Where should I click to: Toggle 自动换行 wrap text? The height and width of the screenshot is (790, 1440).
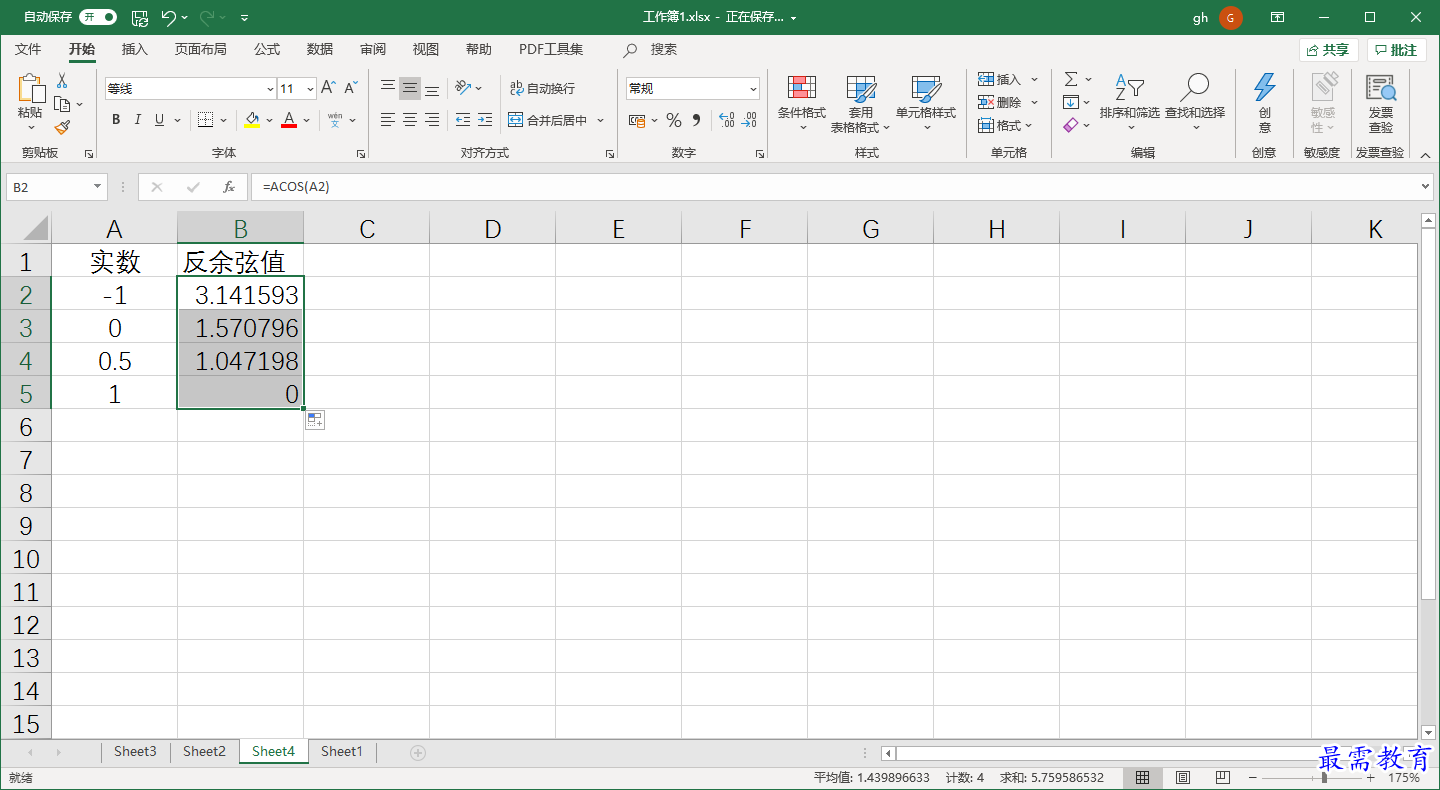coord(542,88)
